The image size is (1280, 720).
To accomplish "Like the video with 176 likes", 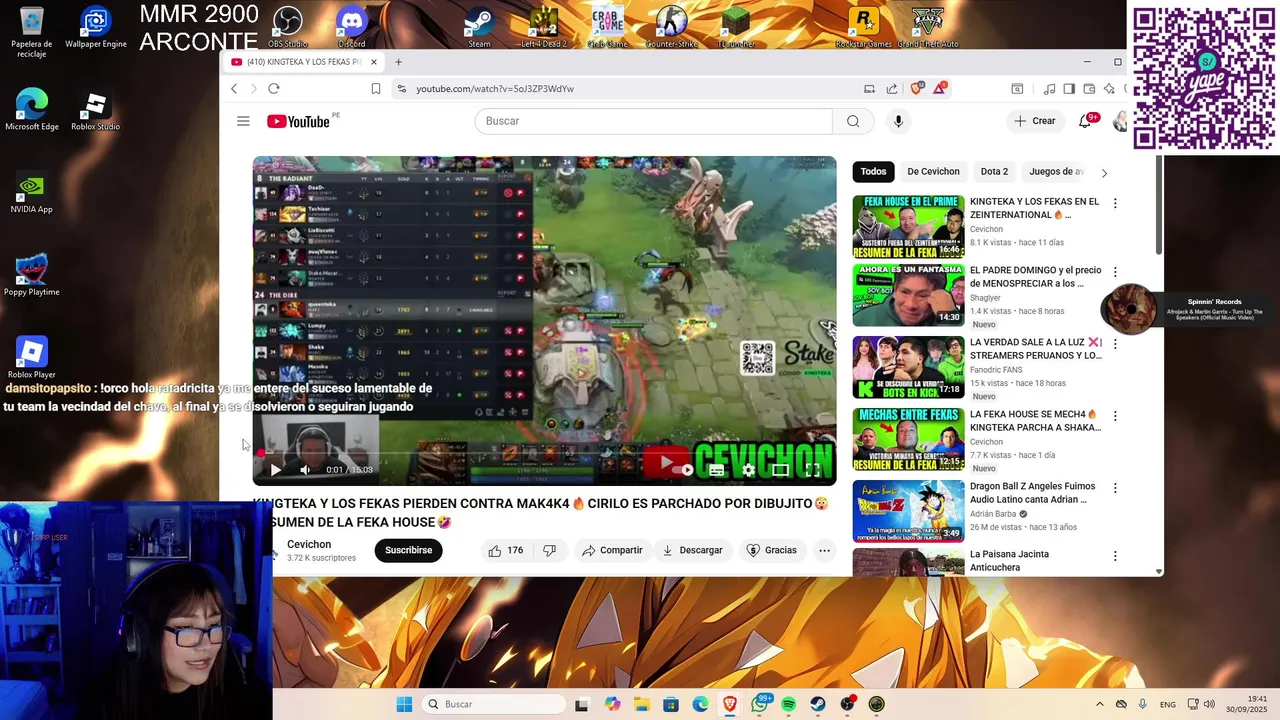I will [x=506, y=550].
